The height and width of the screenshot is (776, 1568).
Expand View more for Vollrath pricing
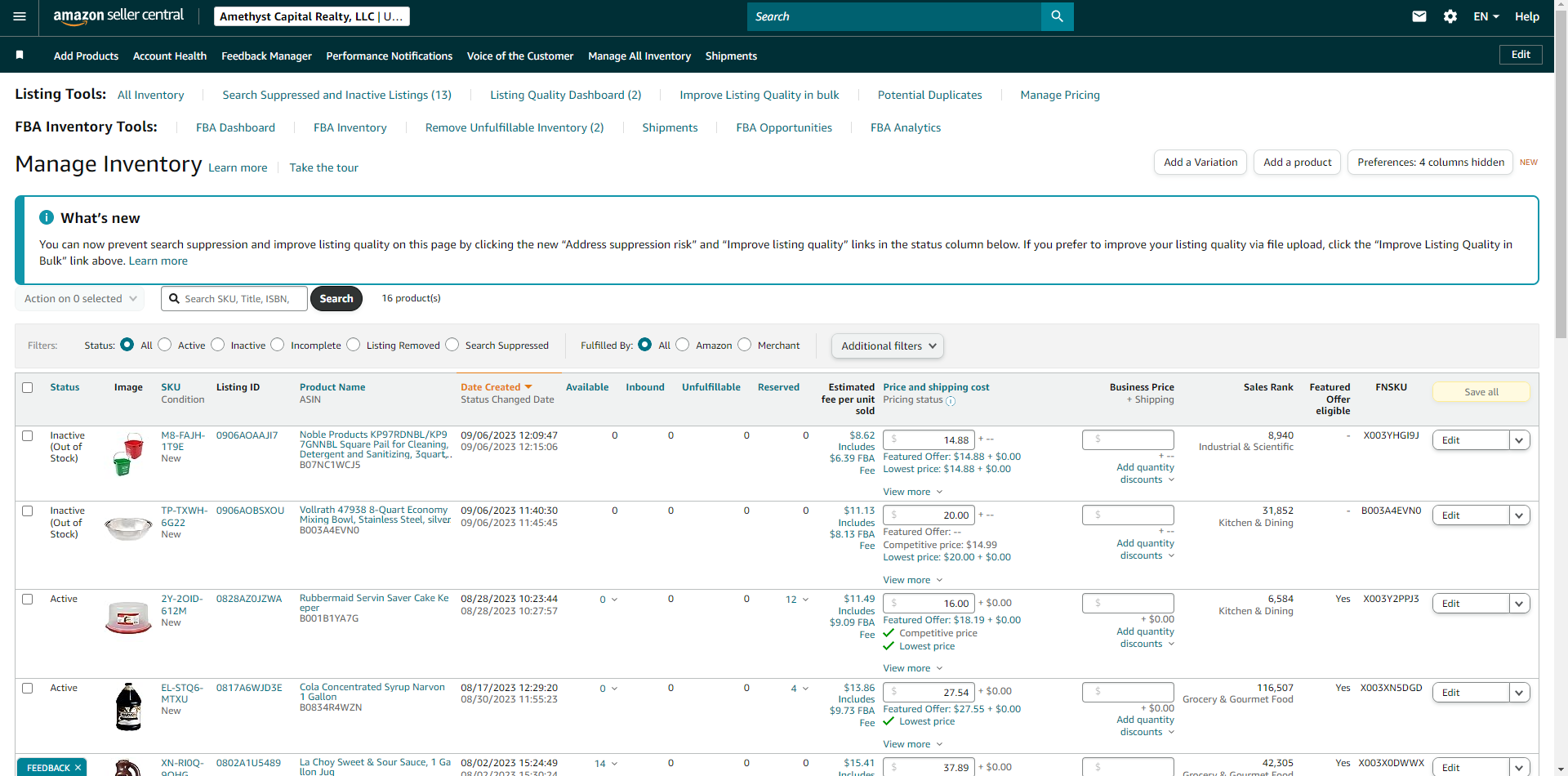coord(913,580)
